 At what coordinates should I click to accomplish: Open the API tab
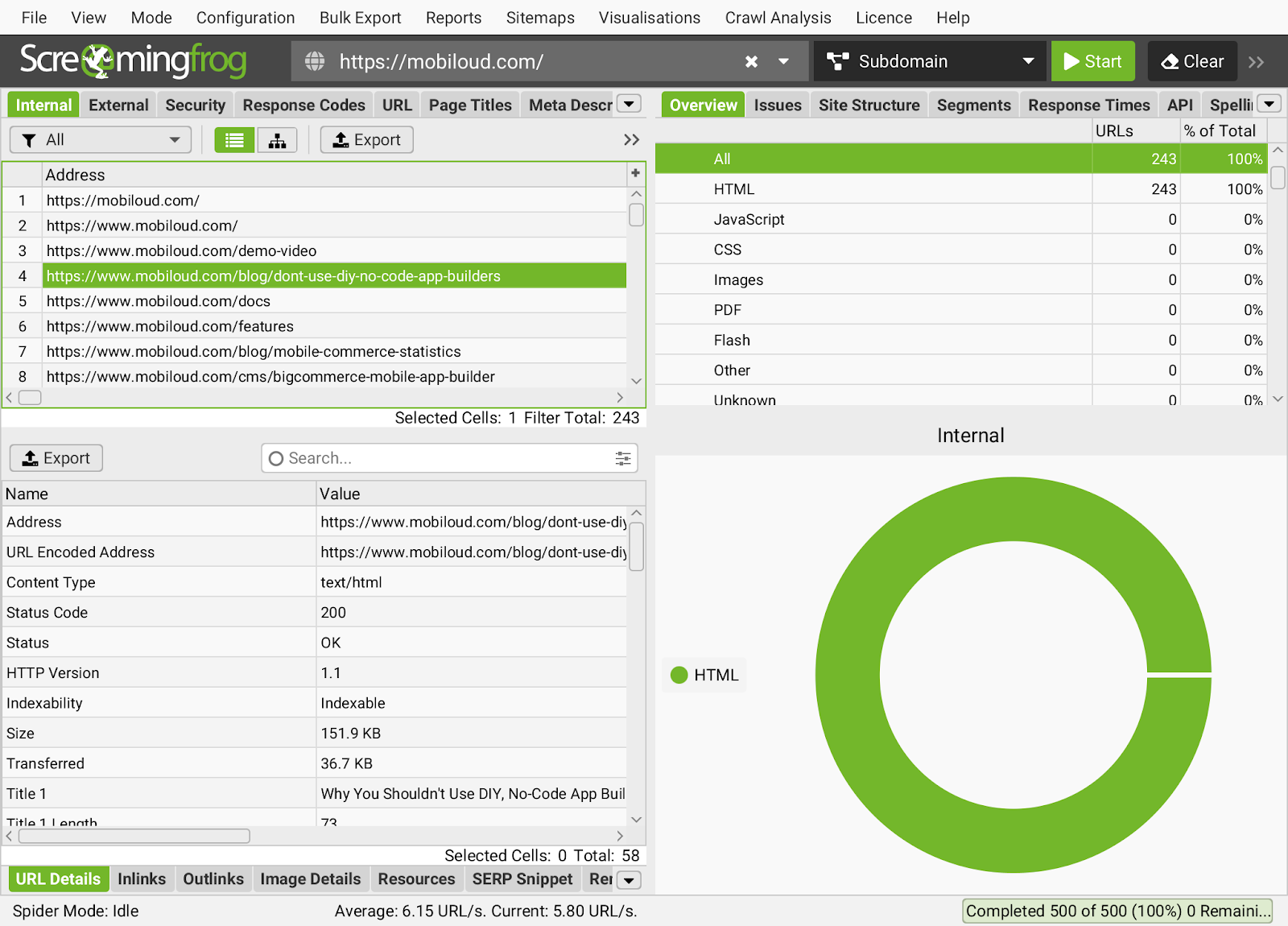[1180, 105]
